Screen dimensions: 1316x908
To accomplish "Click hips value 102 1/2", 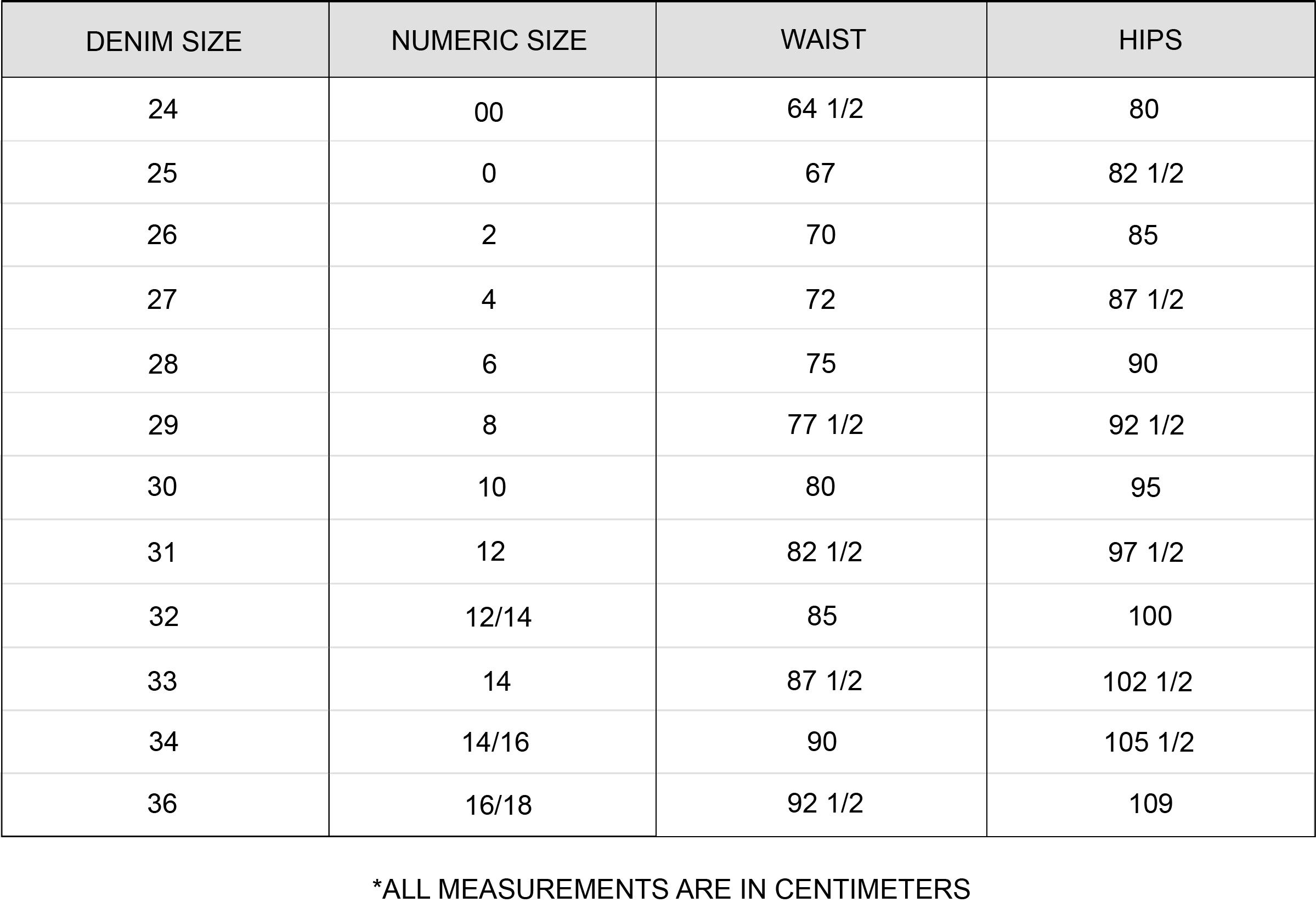I will pos(1147,681).
